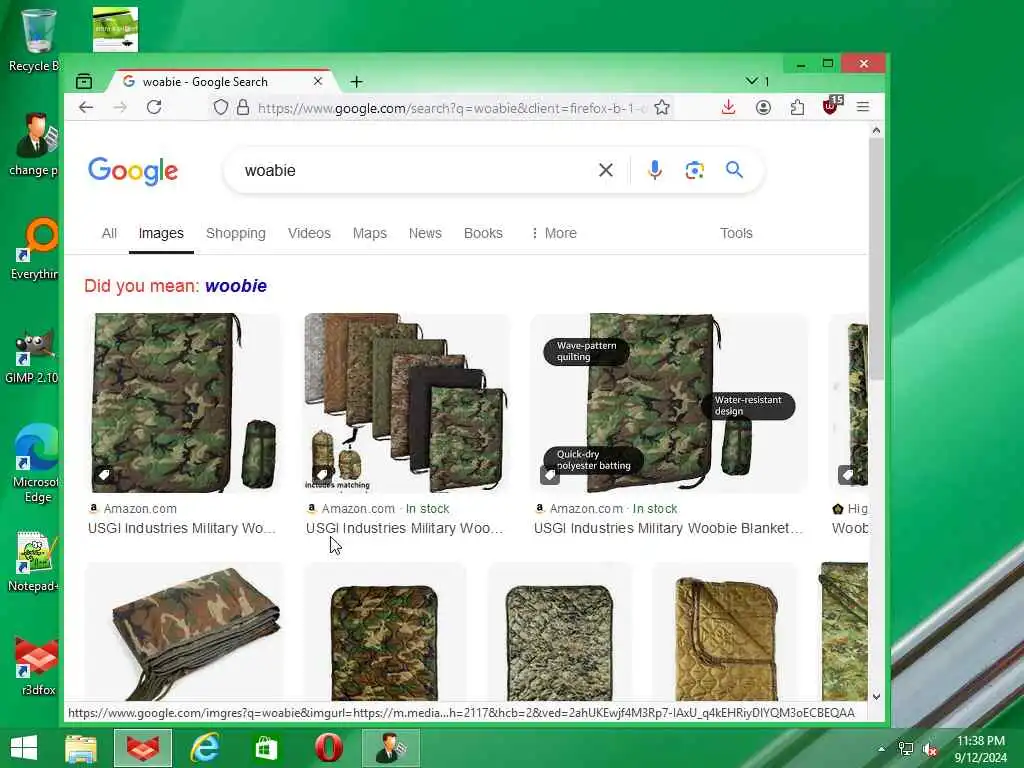Open Firefox View tab icon
This screenshot has width=1024, height=768.
click(x=84, y=82)
